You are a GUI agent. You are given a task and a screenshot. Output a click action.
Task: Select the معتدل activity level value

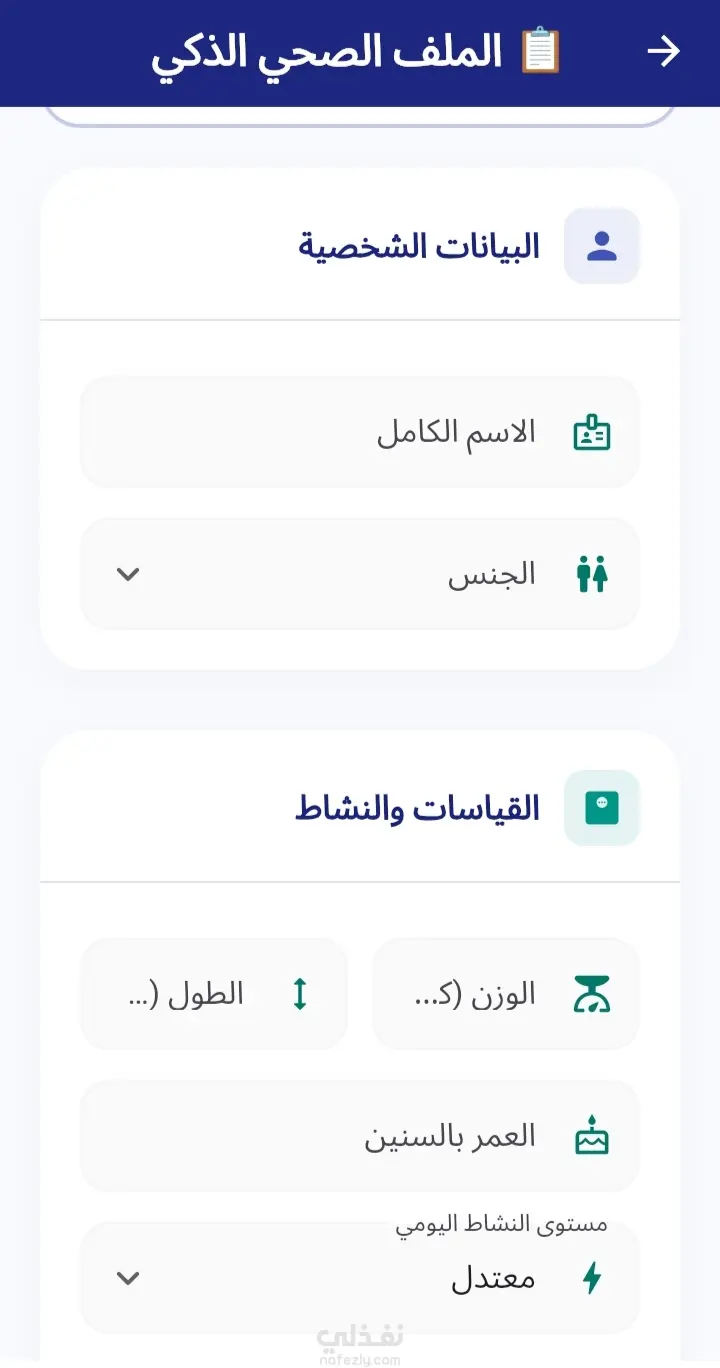pyautogui.click(x=493, y=1279)
